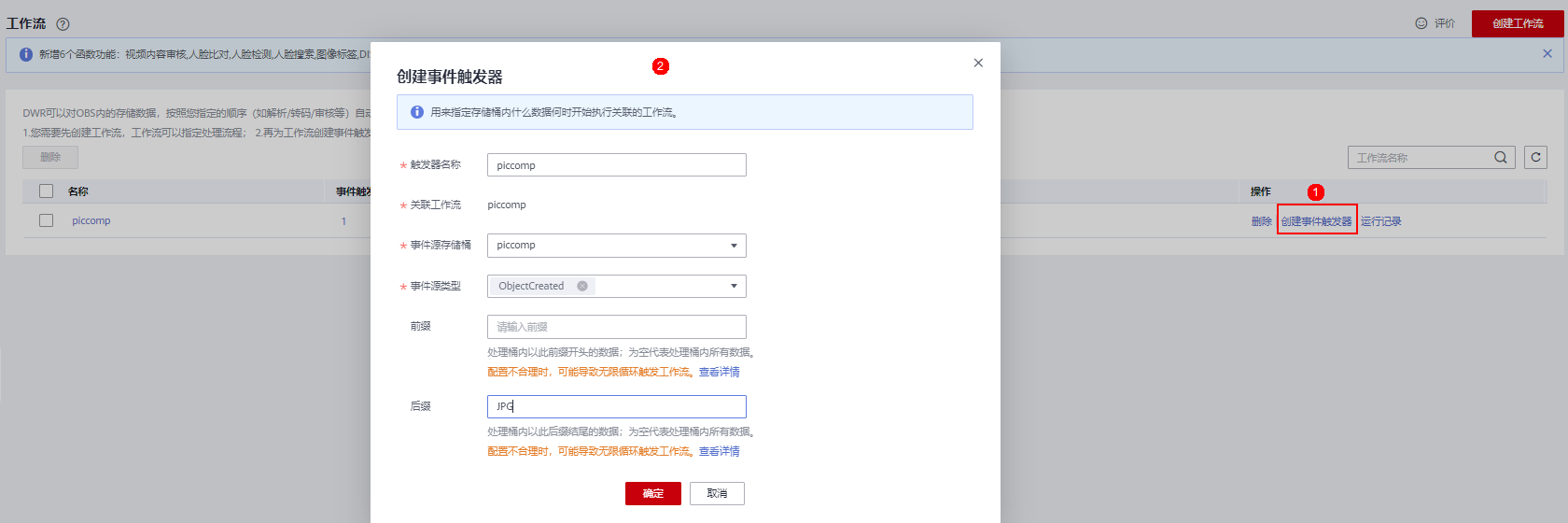Dismiss the new-functions notice banner
The height and width of the screenshot is (523, 1568).
tap(1547, 54)
